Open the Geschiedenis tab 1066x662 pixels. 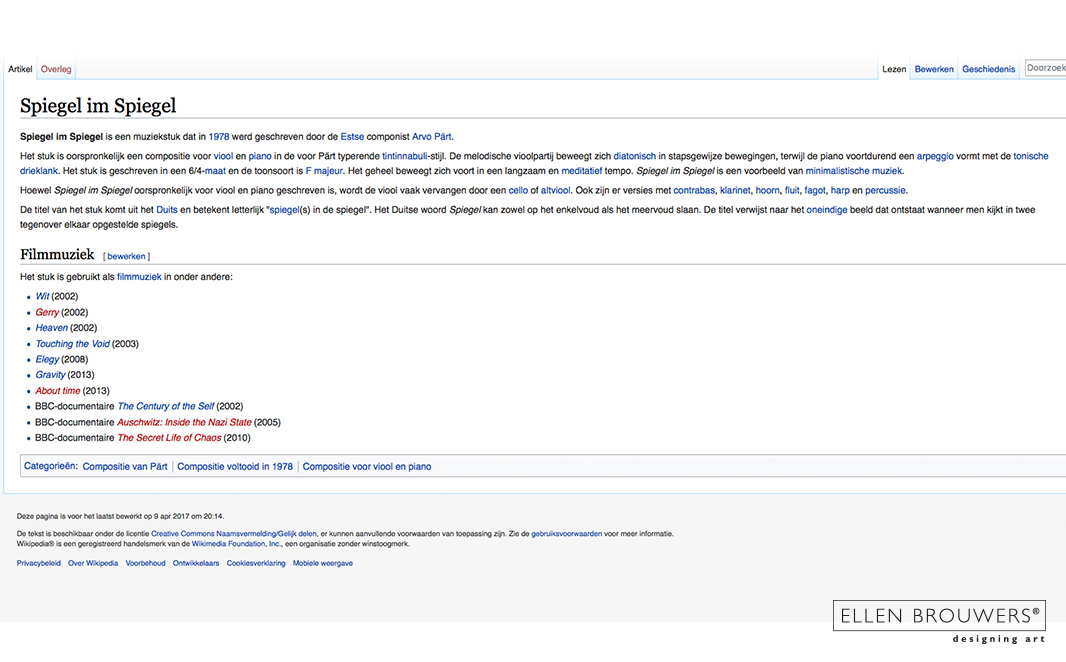988,69
